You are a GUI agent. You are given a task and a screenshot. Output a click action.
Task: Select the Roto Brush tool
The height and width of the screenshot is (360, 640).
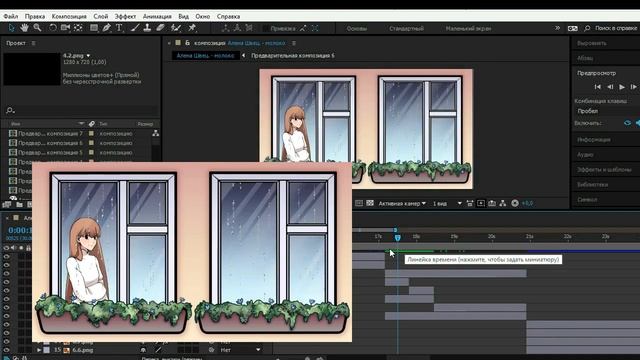coord(176,28)
